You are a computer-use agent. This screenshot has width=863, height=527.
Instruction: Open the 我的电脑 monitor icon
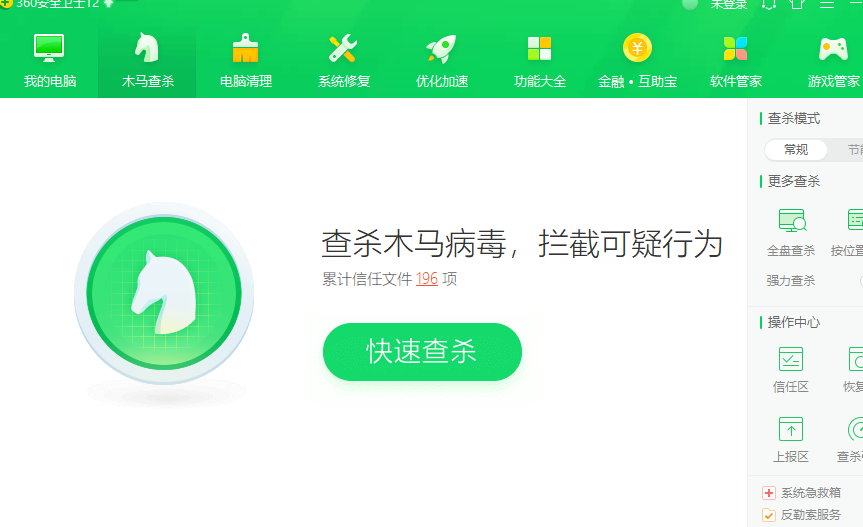tap(49, 48)
